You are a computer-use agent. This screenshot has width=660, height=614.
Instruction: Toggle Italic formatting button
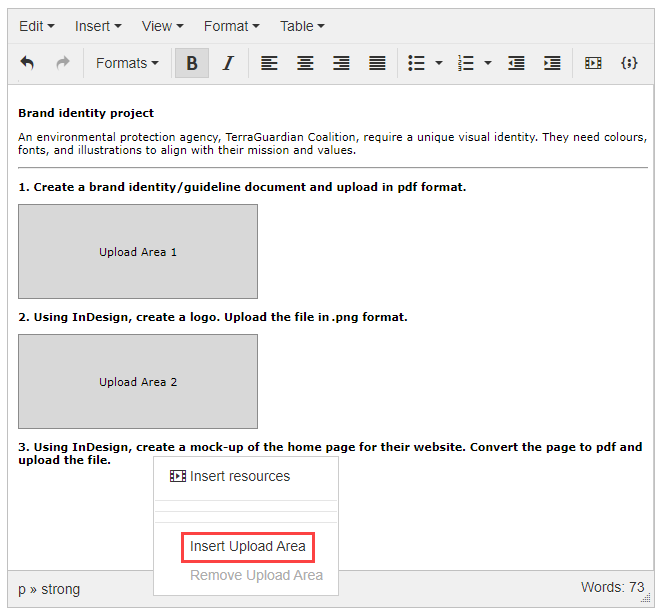point(228,63)
